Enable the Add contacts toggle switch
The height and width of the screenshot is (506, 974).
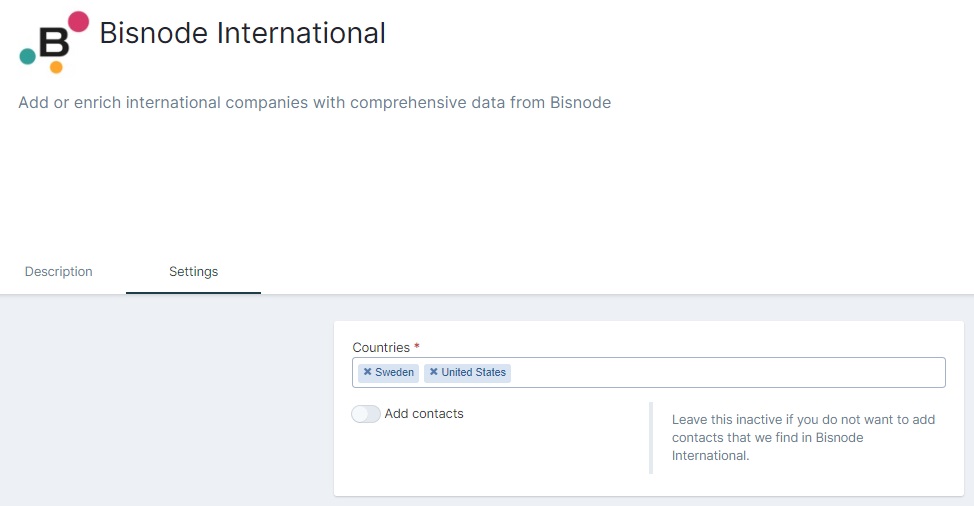366,414
